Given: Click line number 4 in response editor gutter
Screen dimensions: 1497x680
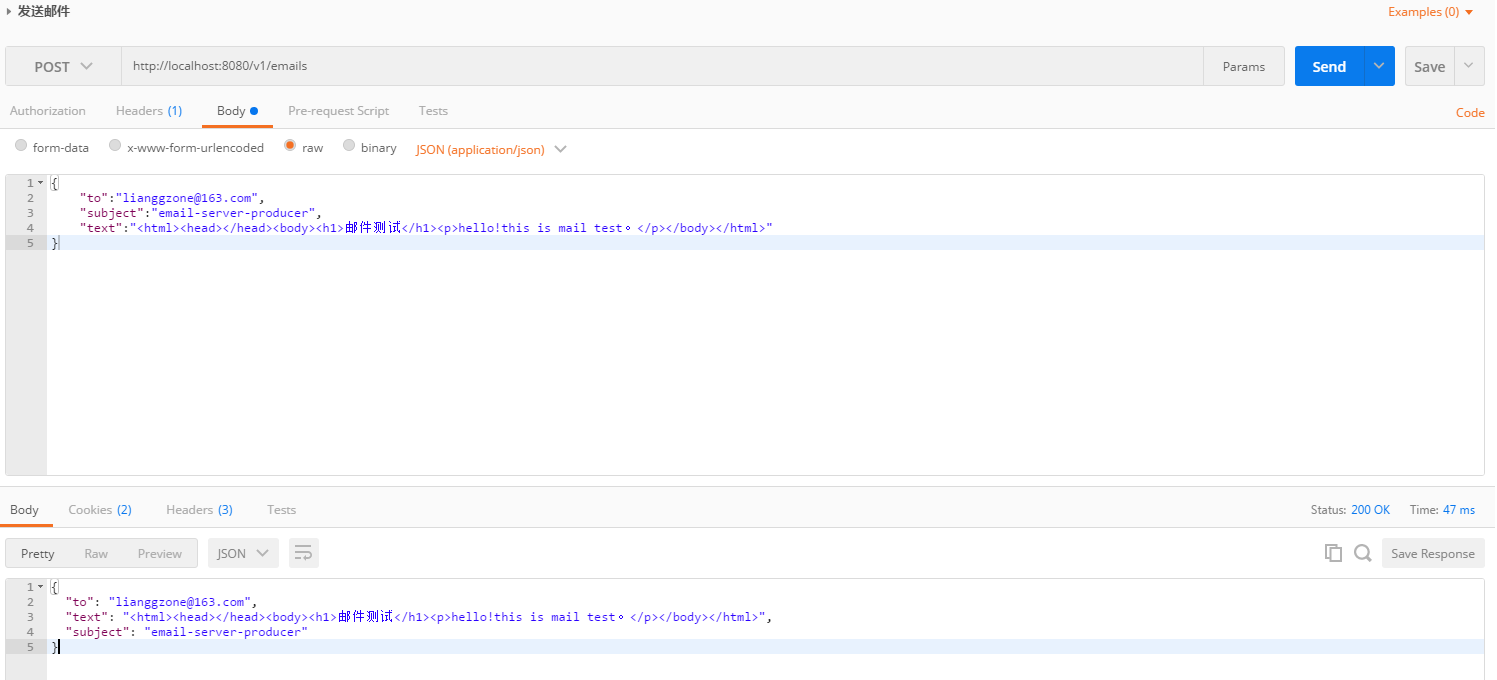Looking at the screenshot, I should click(30, 632).
